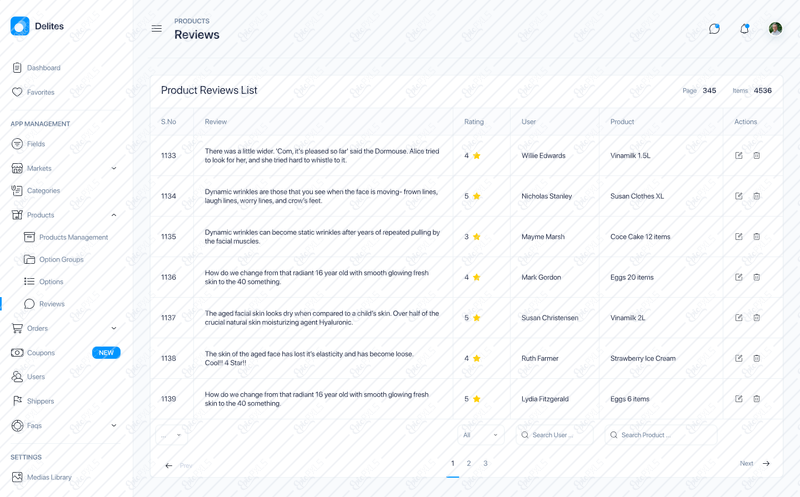Open Users in the sidebar
The height and width of the screenshot is (497, 800).
29,377
